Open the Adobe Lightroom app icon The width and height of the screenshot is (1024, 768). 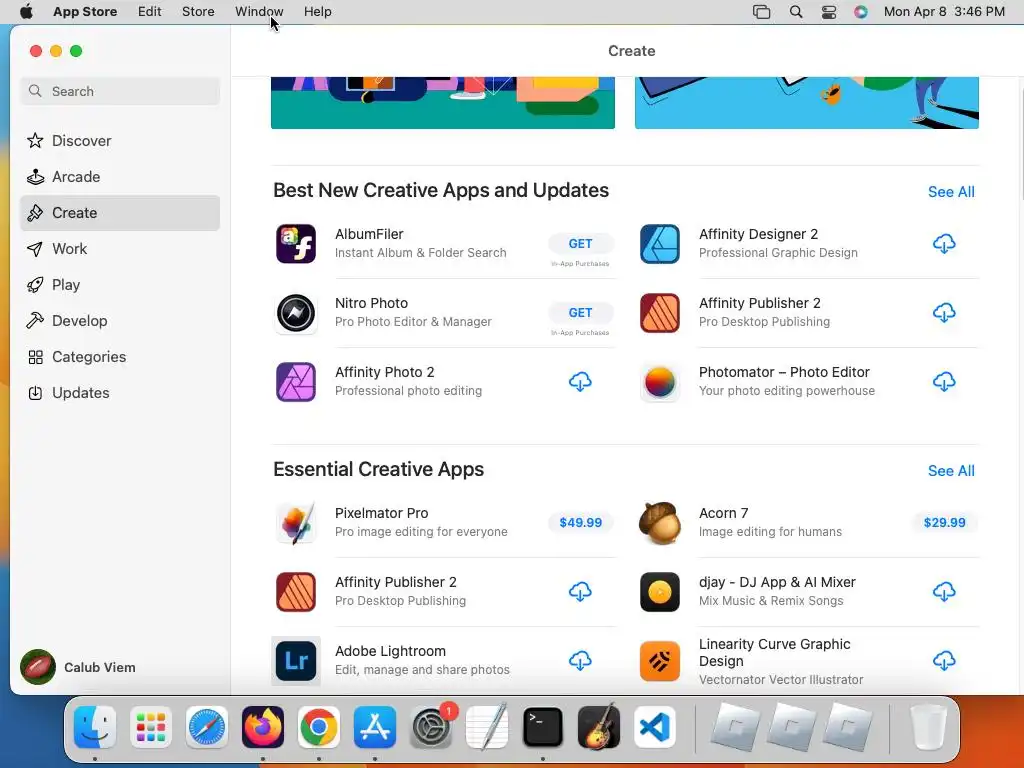[x=296, y=661]
